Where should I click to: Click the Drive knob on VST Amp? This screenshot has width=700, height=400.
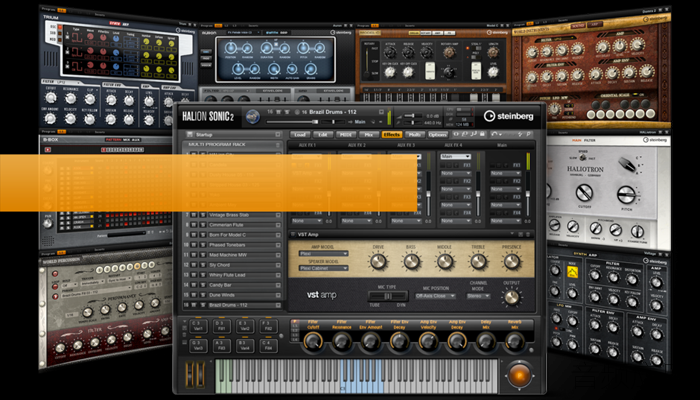tap(378, 262)
